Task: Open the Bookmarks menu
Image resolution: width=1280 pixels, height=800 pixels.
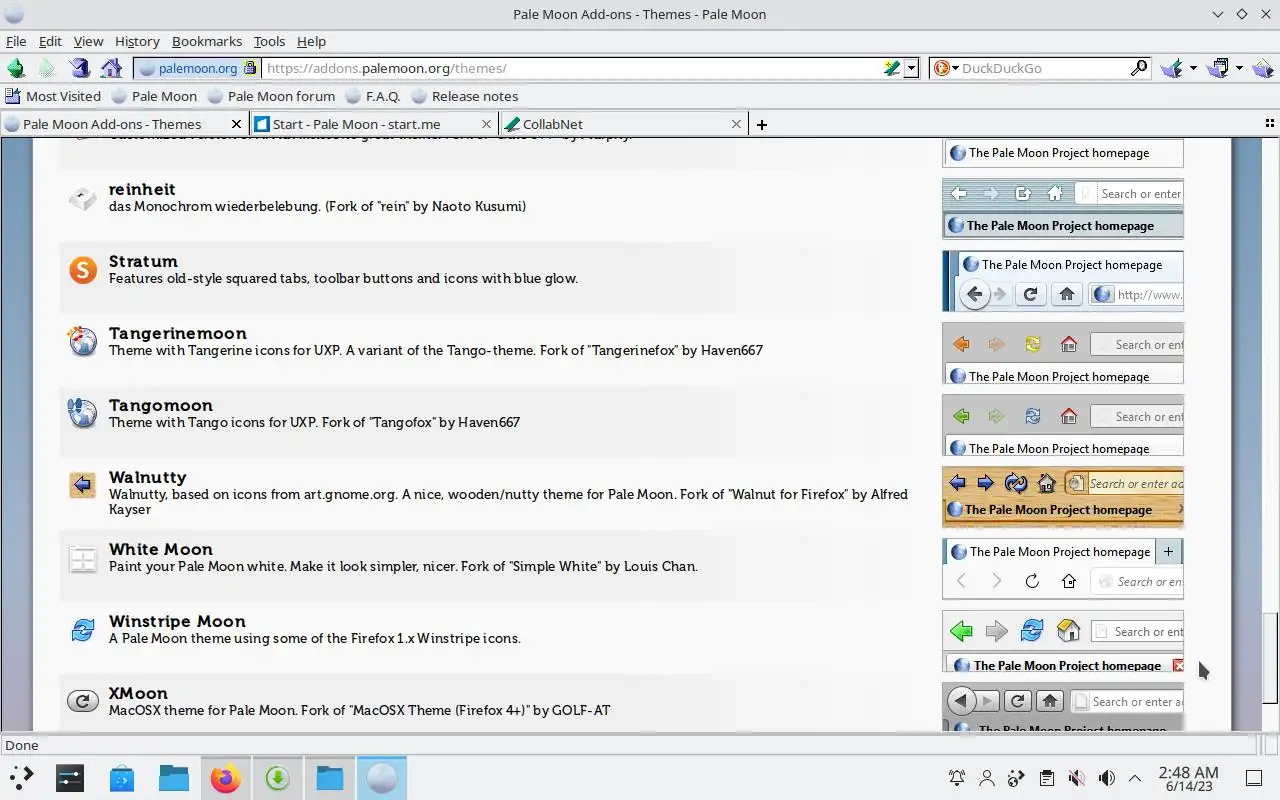Action: (207, 41)
